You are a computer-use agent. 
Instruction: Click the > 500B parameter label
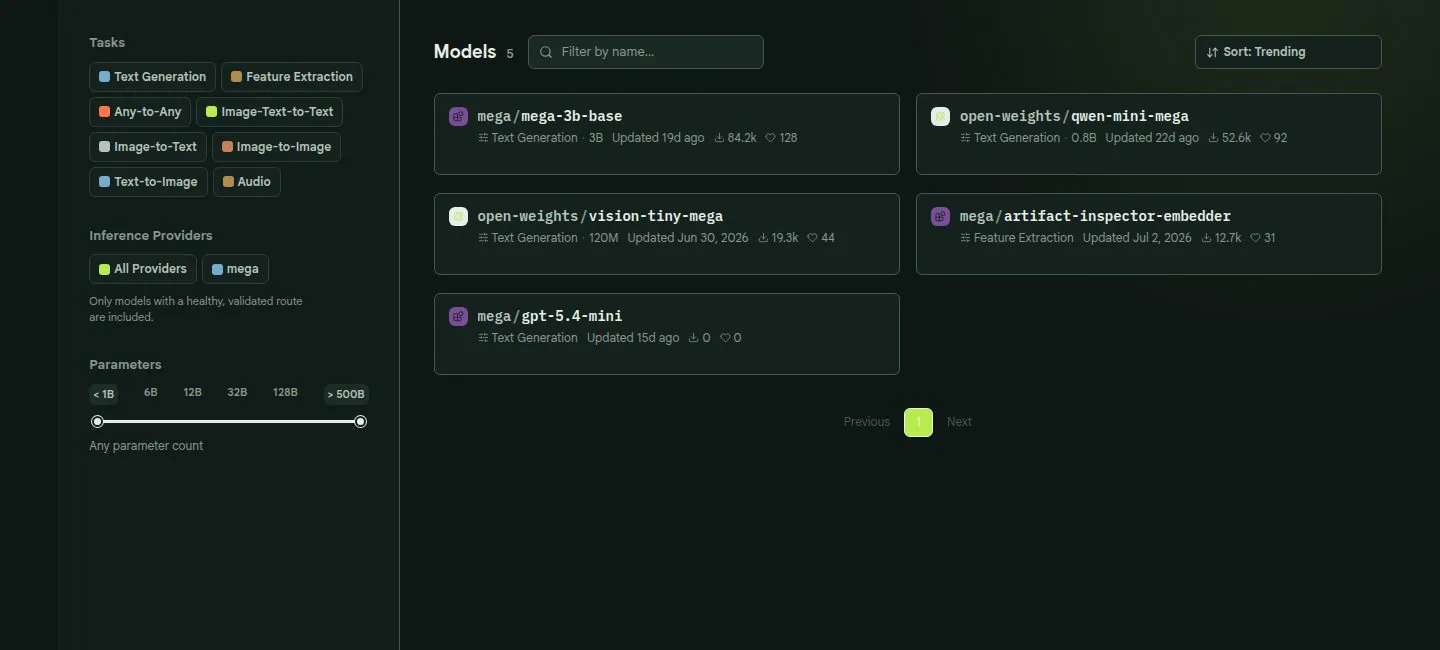[346, 394]
